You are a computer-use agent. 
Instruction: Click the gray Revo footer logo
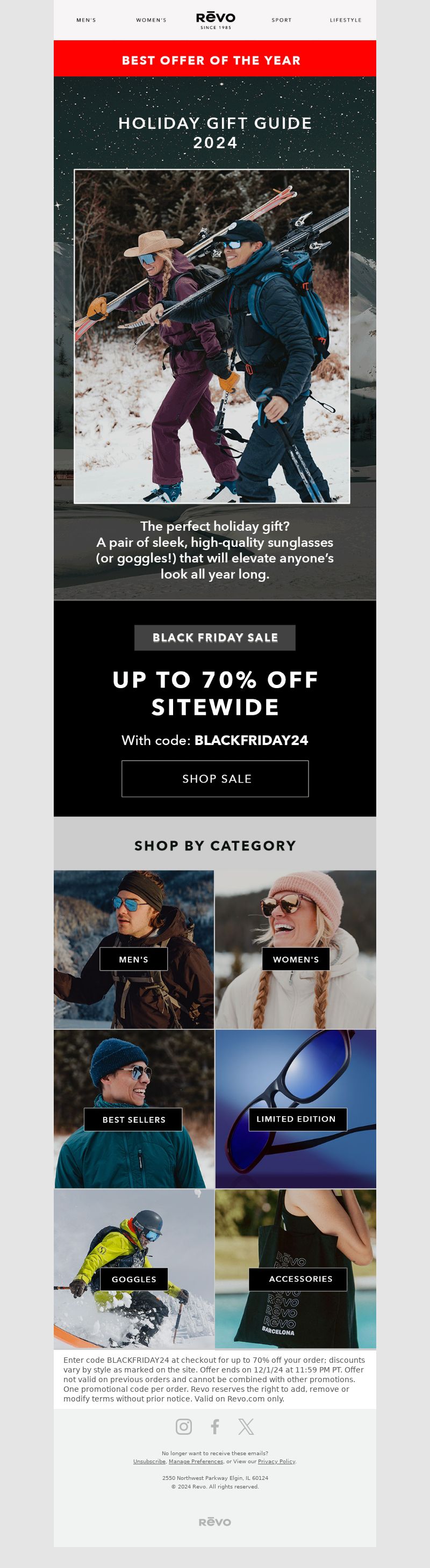pos(215,1522)
